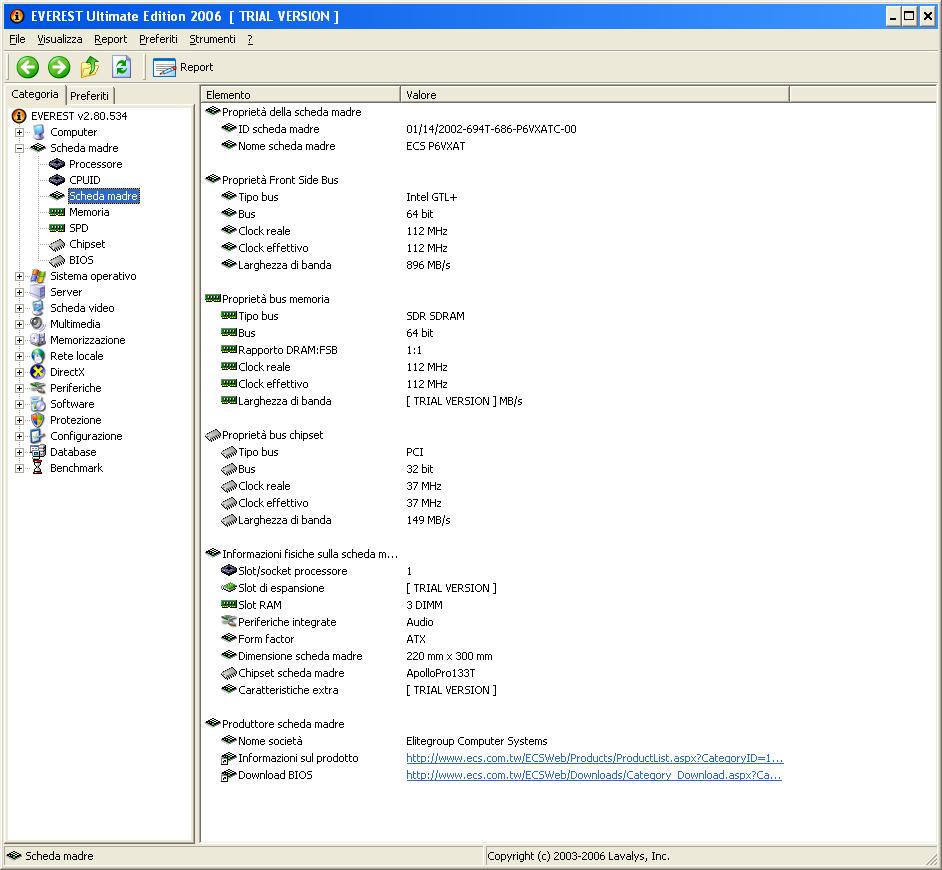Expand the Server tree node
Viewport: 942px width, 870px height.
point(19,292)
